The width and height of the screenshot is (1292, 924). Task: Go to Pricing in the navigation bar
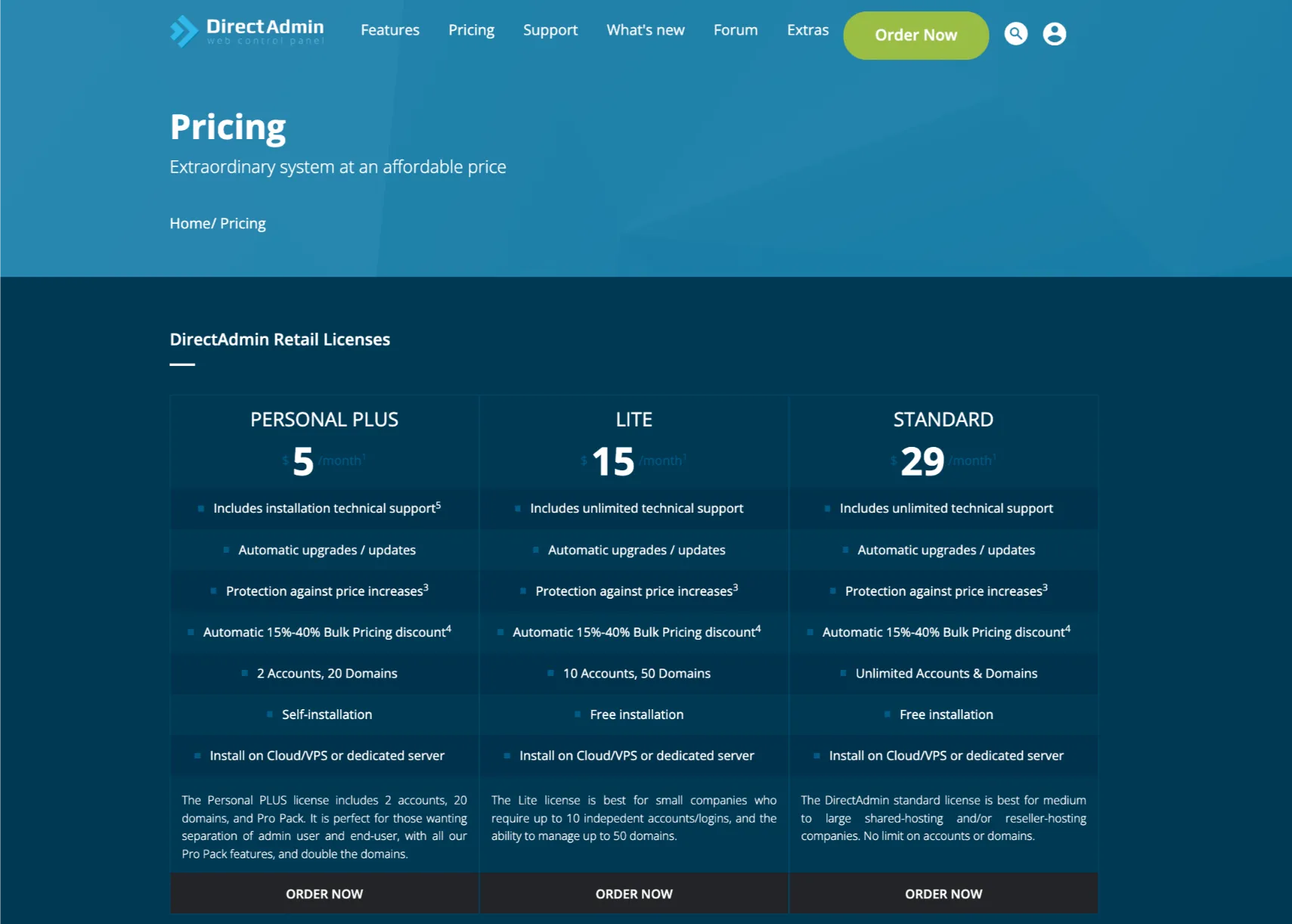point(471,30)
